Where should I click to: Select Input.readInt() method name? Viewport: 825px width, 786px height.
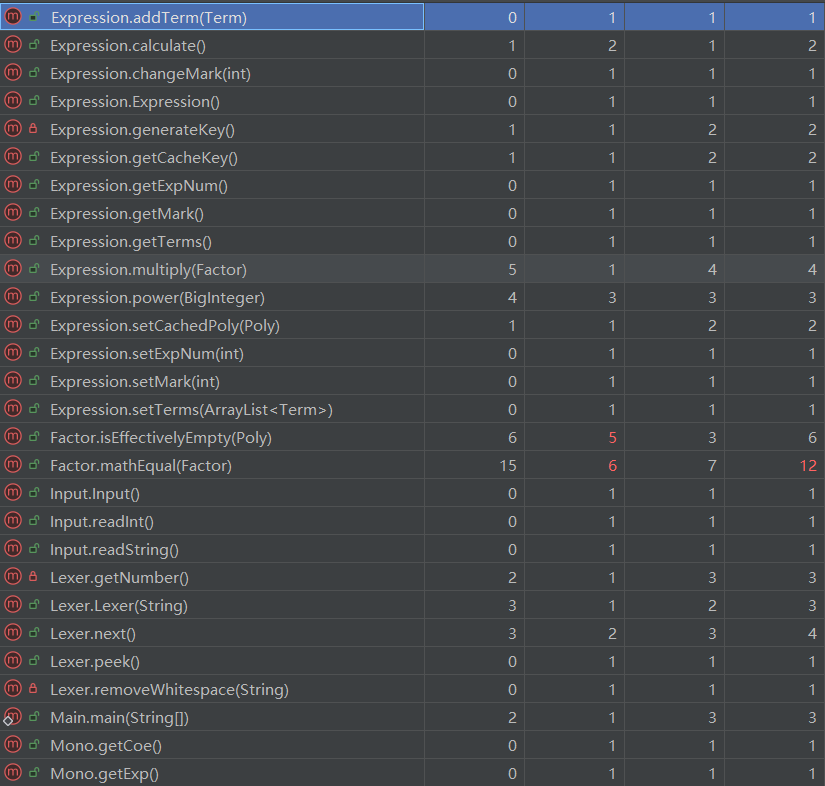coord(102,521)
